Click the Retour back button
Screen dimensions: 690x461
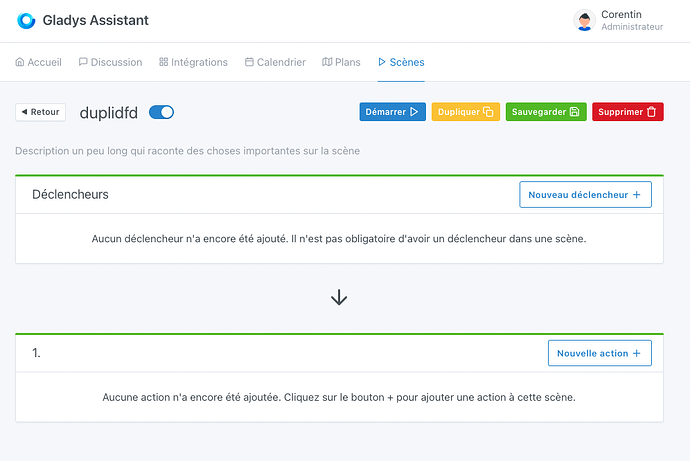click(40, 112)
